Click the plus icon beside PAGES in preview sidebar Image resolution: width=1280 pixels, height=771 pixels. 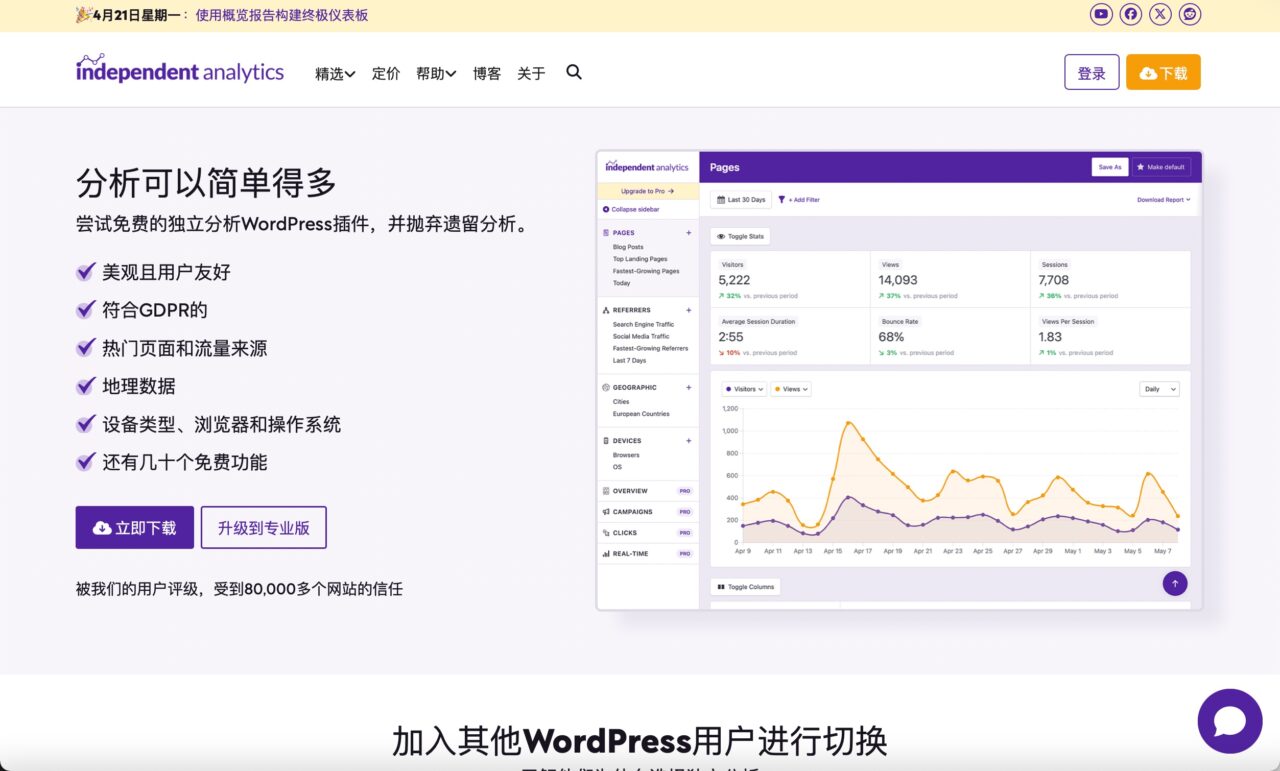point(688,233)
